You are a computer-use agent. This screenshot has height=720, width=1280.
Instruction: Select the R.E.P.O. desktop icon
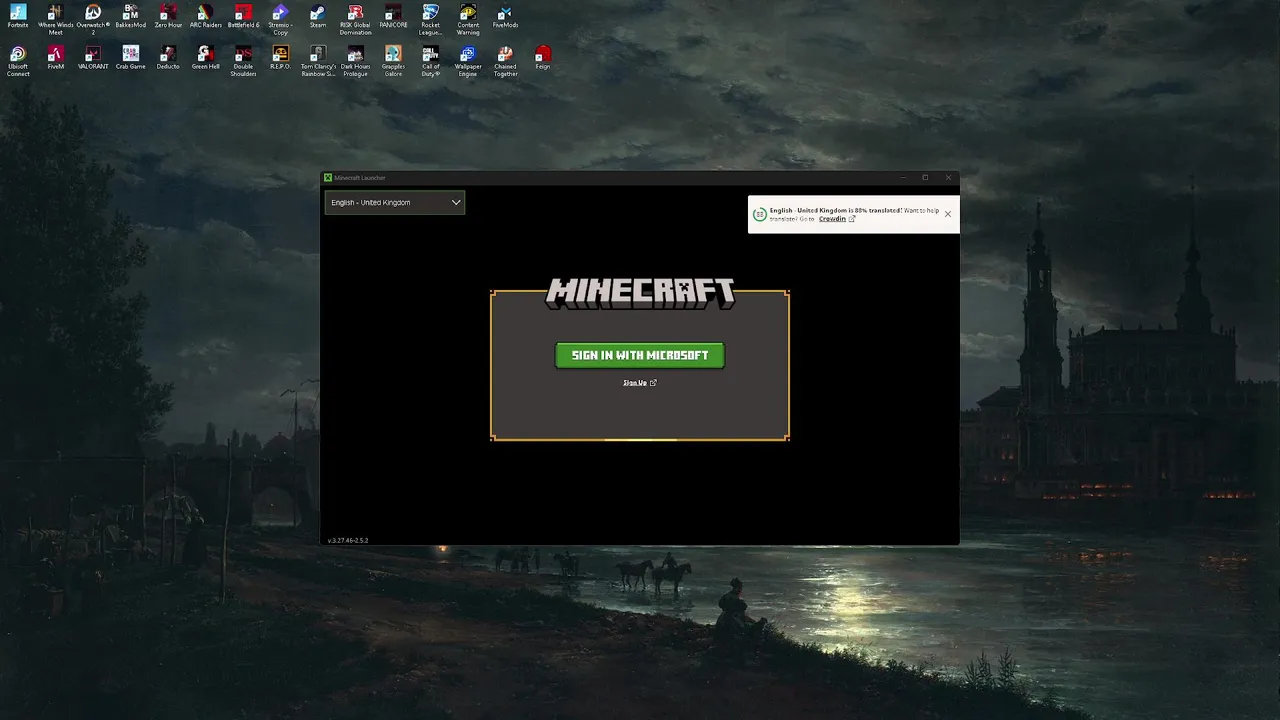280,57
